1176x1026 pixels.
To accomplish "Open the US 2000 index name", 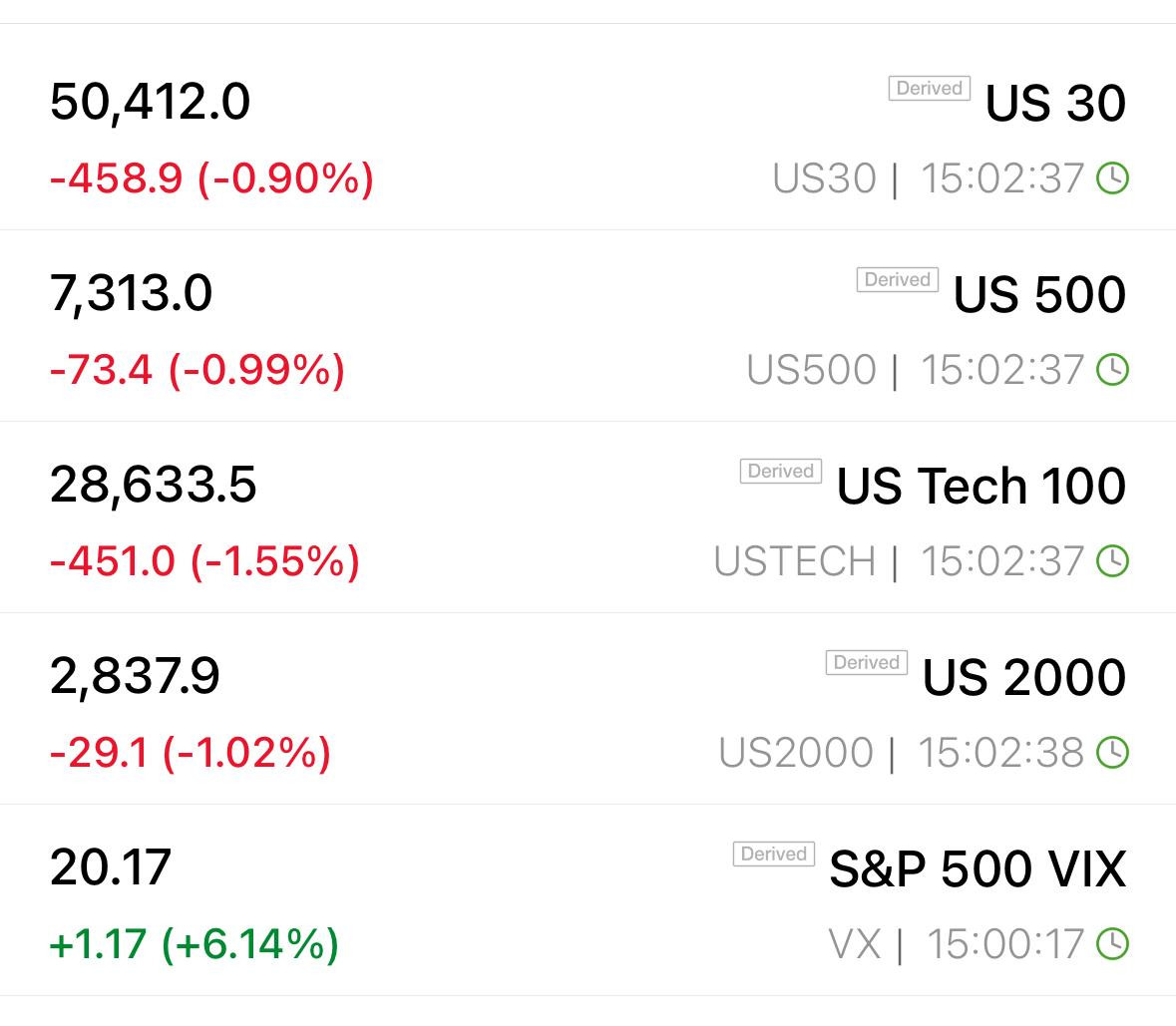I will (x=1023, y=677).
